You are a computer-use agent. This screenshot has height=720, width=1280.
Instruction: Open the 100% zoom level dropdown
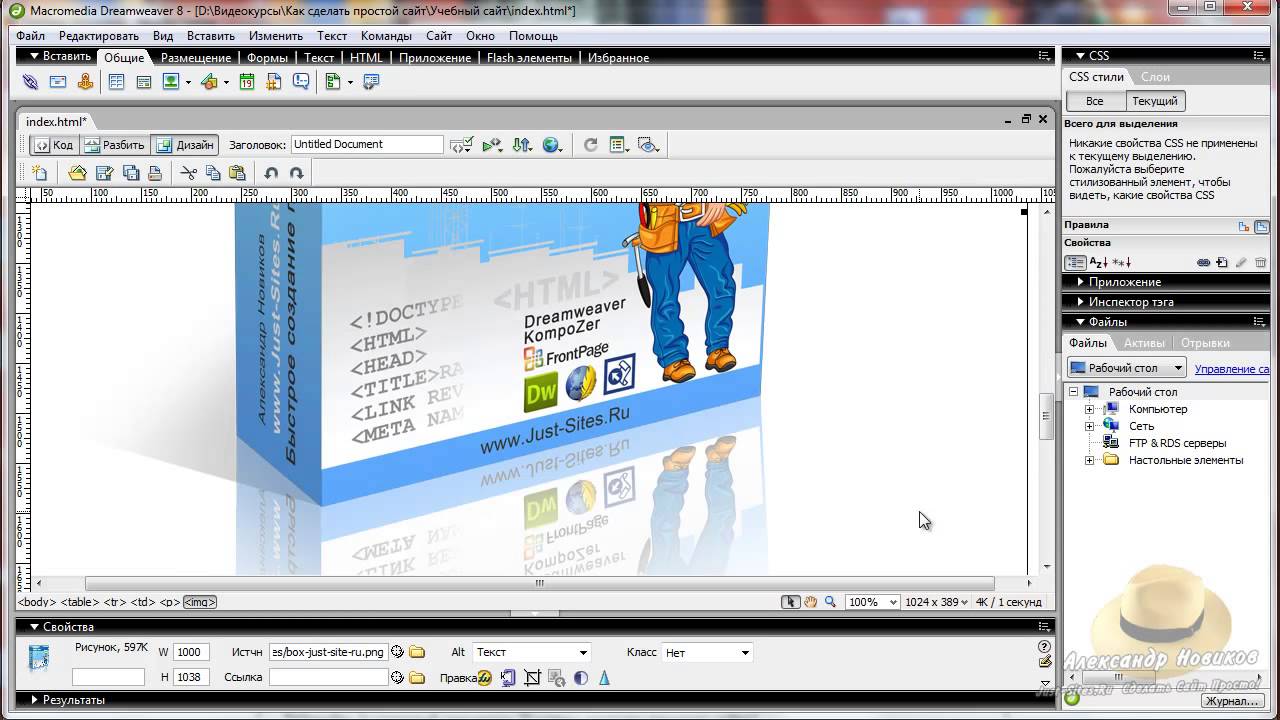(x=872, y=602)
